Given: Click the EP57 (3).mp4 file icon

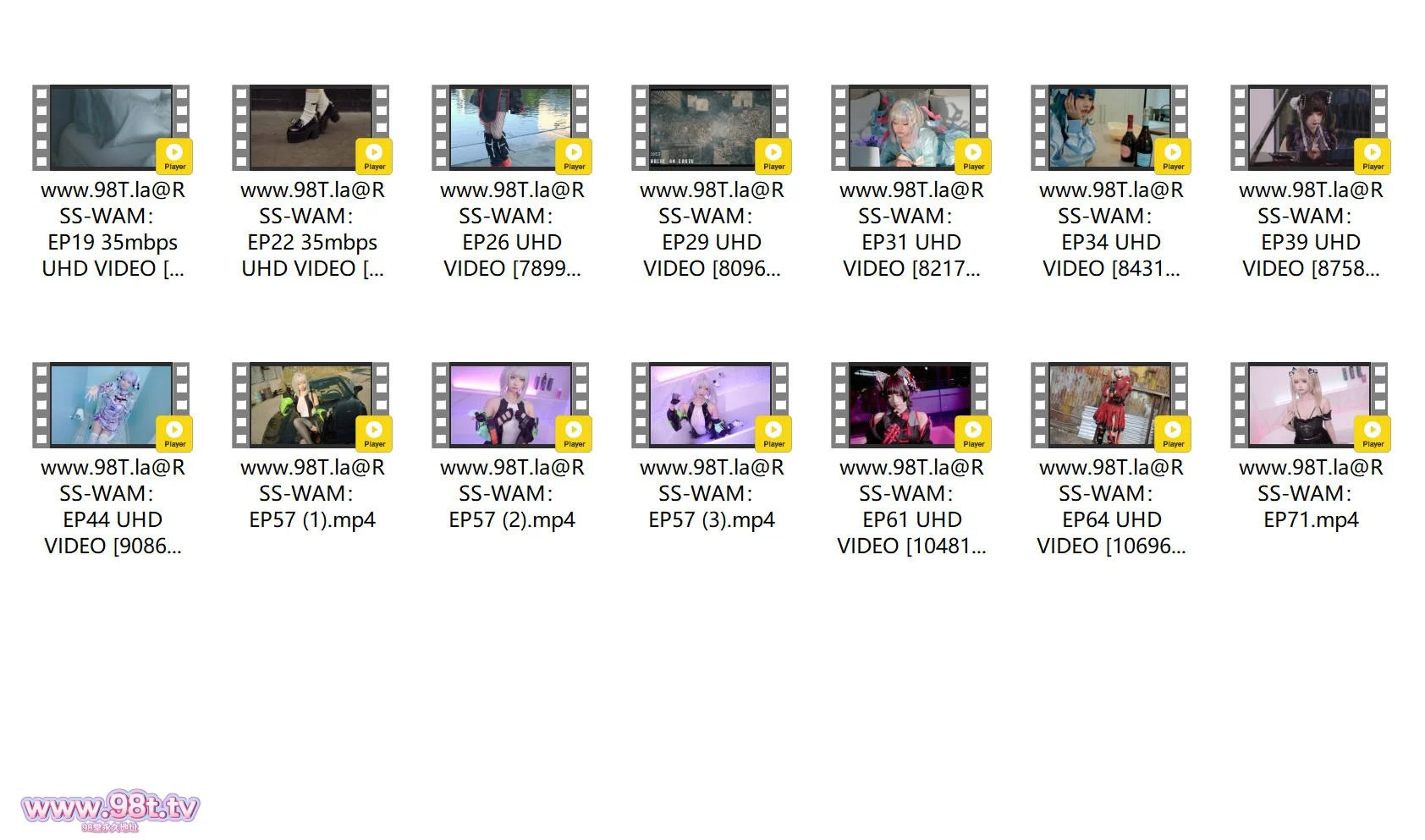Looking at the screenshot, I should [x=711, y=405].
